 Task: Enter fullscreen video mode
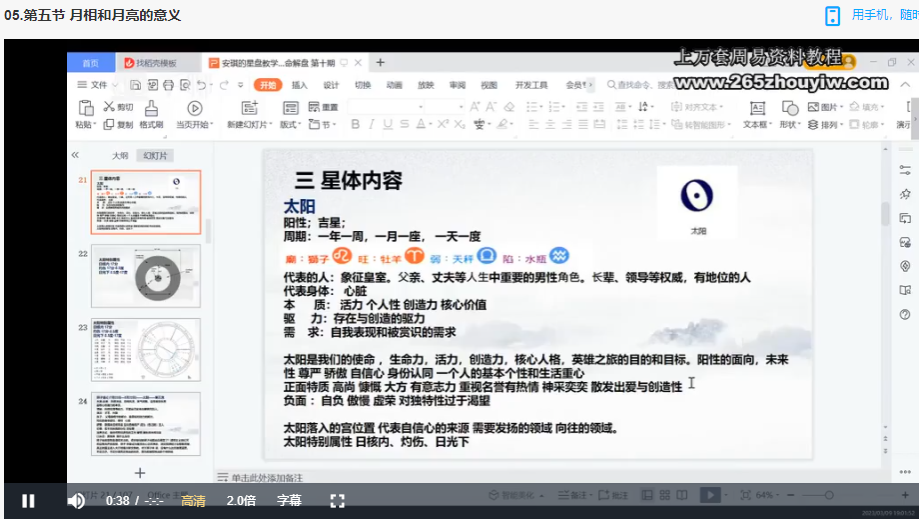tap(337, 501)
